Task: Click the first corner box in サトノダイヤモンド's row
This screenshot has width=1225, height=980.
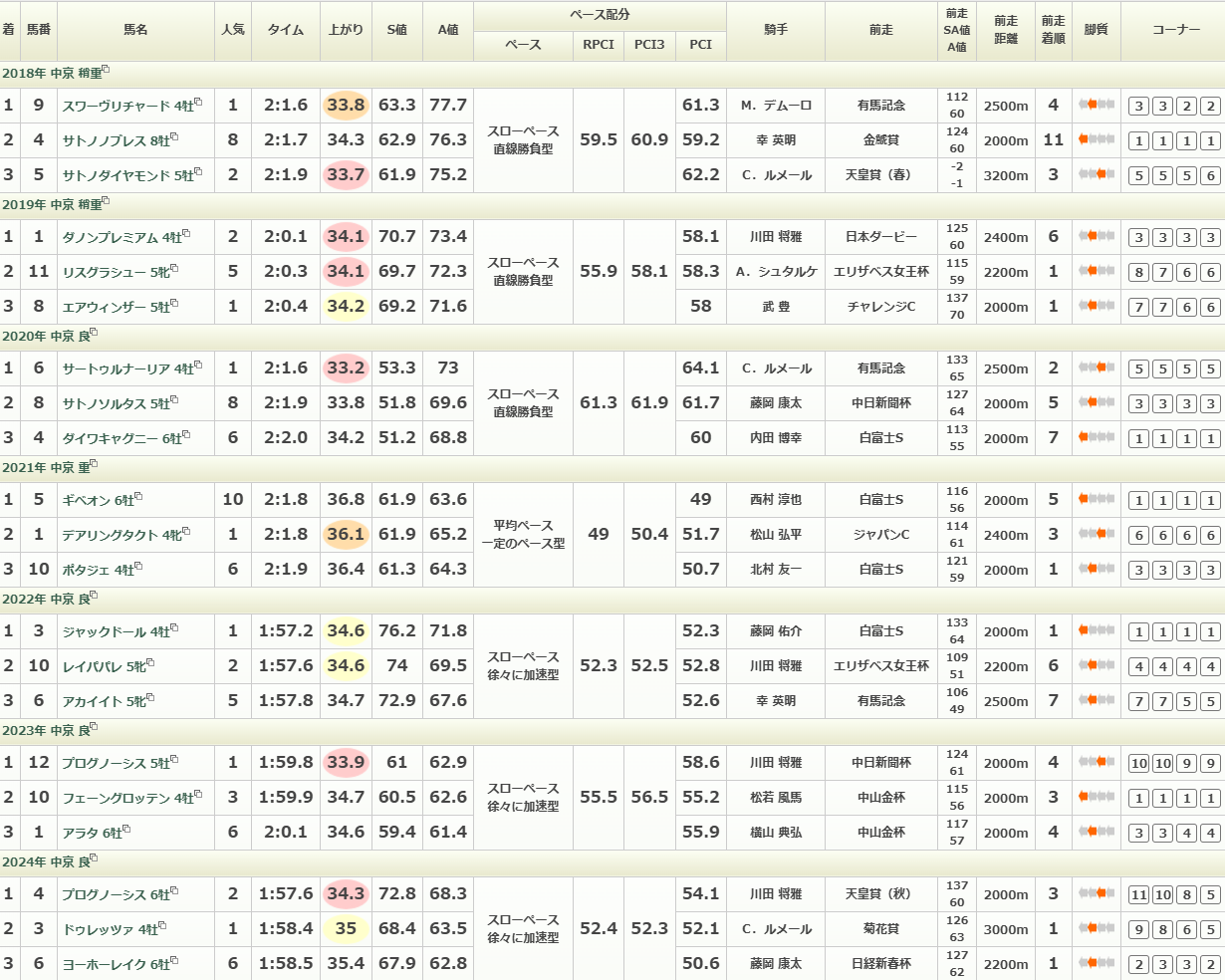Action: click(x=1138, y=175)
